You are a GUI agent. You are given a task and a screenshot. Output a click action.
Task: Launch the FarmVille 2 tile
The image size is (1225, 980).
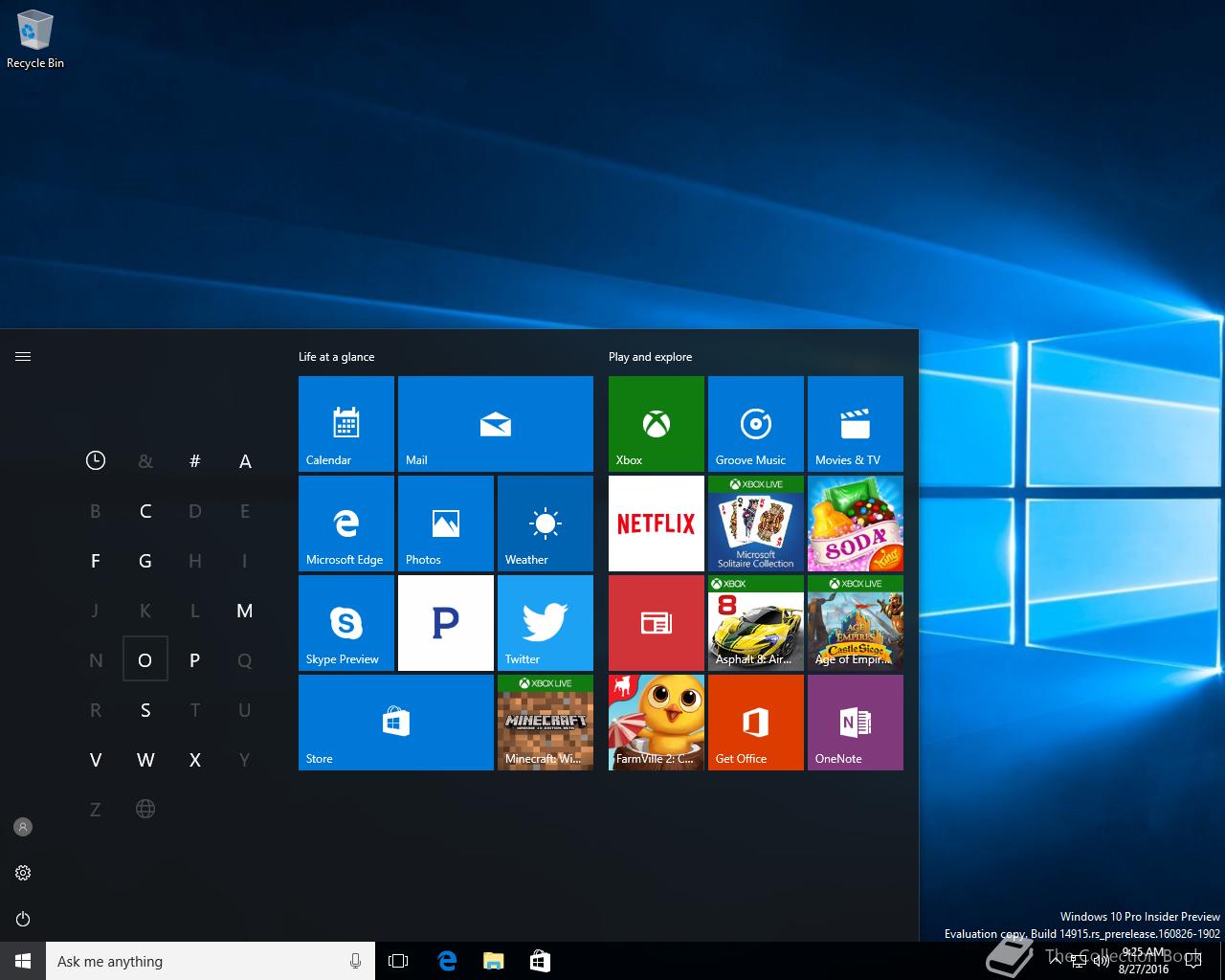pyautogui.click(x=657, y=722)
